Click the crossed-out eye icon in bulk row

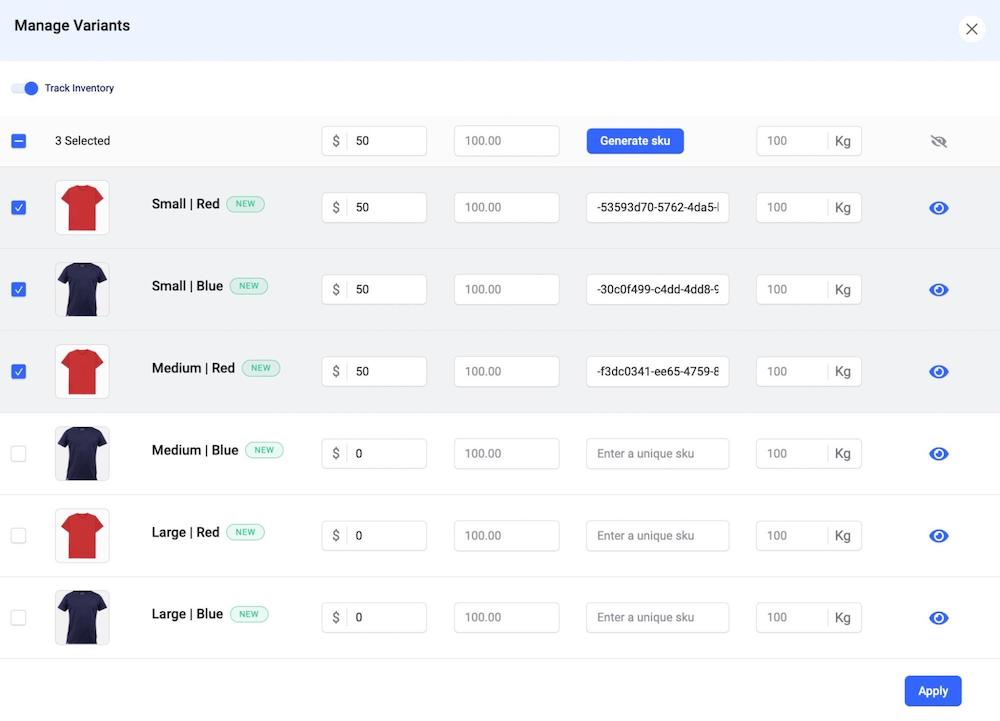[938, 142]
